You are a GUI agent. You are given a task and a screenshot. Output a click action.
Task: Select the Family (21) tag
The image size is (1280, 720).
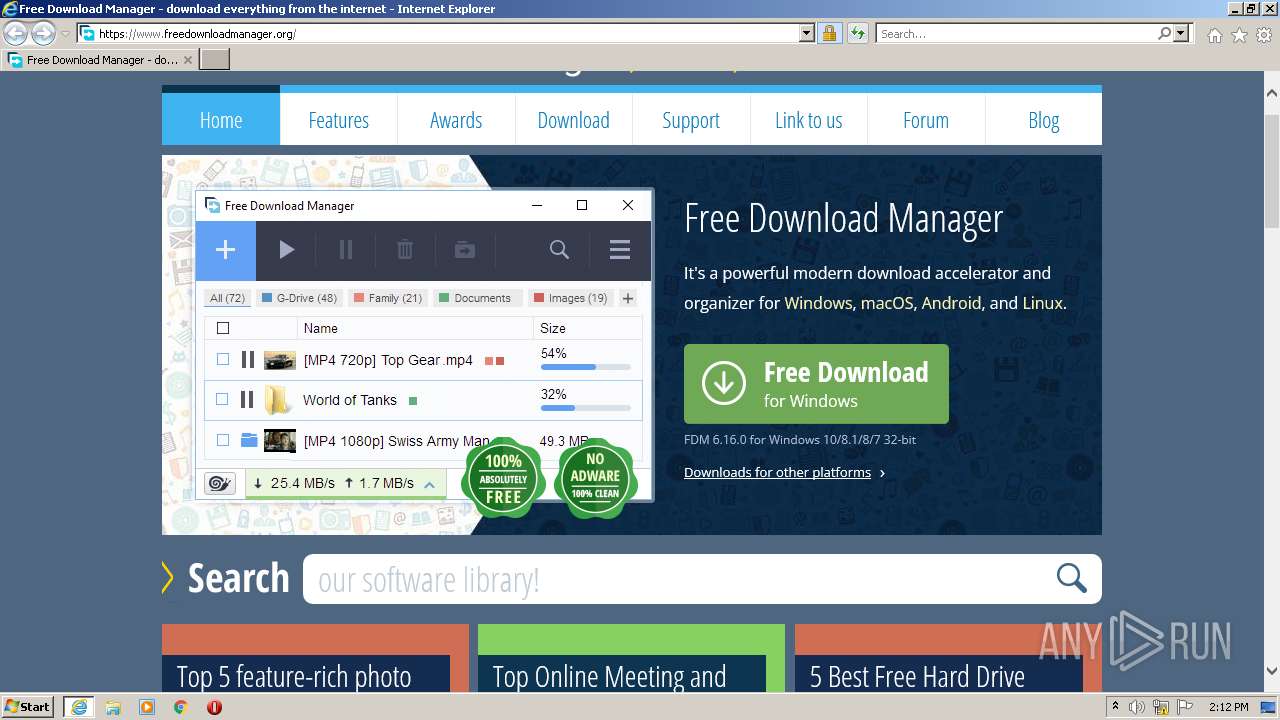pyautogui.click(x=387, y=298)
